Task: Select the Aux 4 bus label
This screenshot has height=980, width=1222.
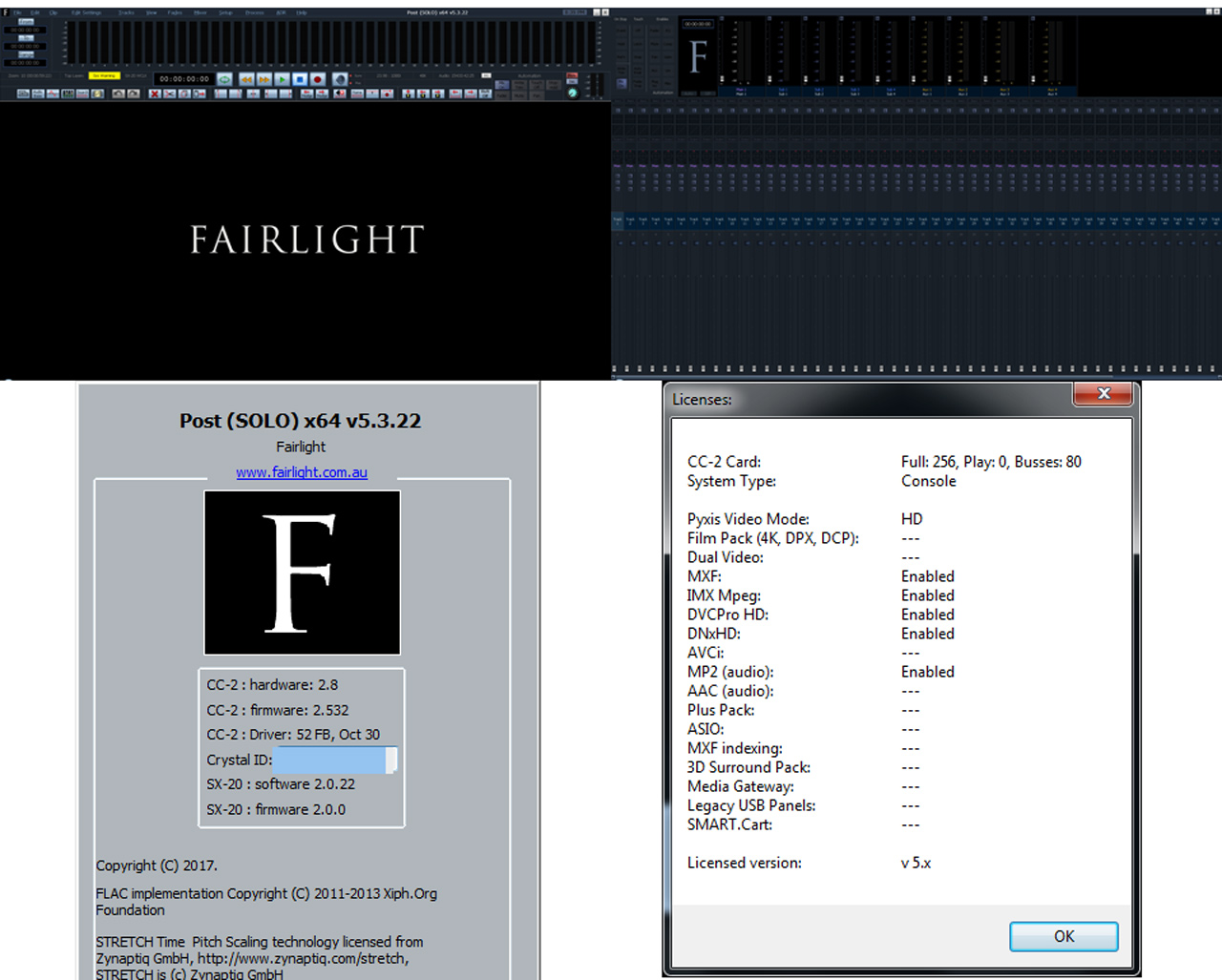Action: point(1052,90)
